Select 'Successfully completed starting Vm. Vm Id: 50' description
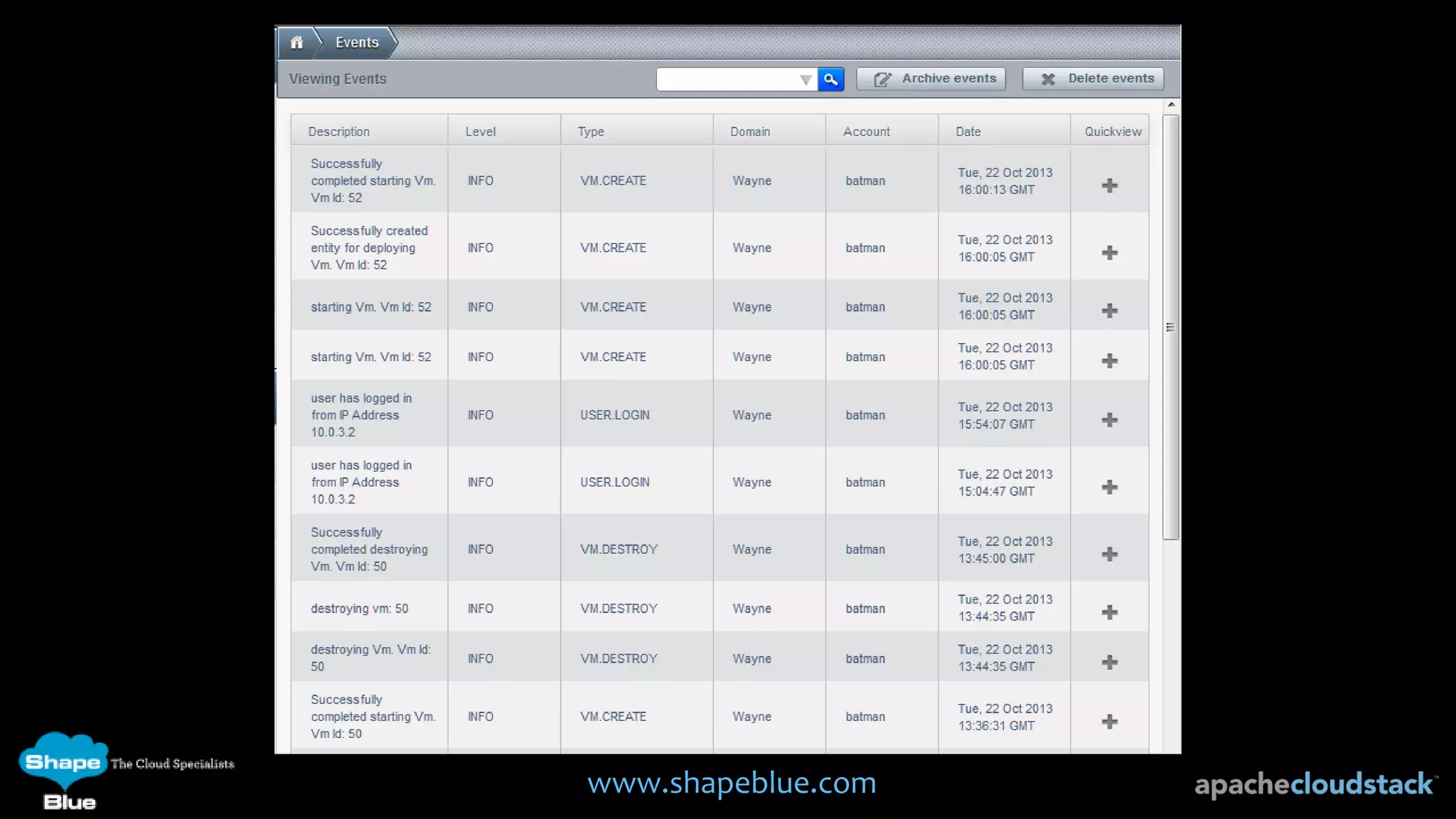The image size is (1456, 819). tap(373, 717)
